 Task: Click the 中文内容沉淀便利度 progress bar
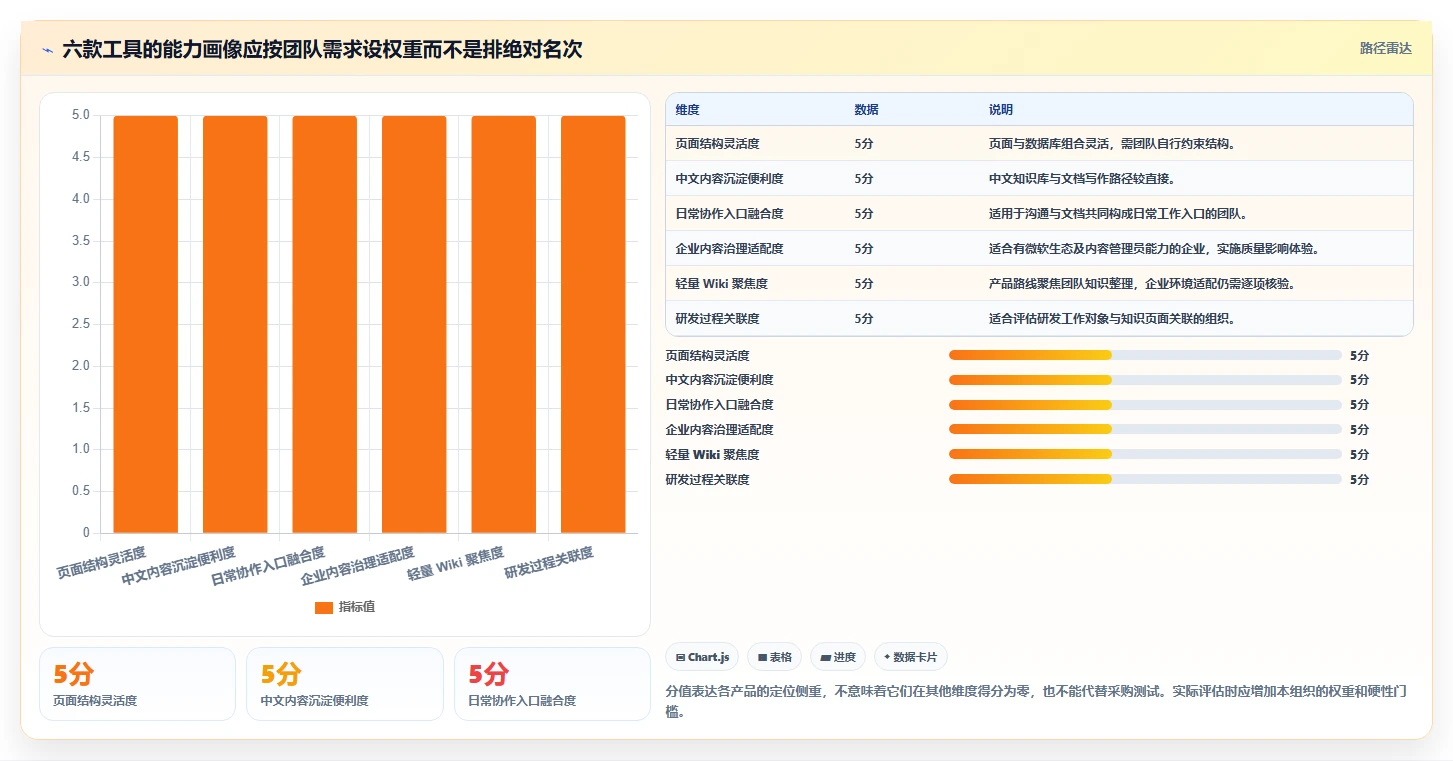(x=1145, y=380)
